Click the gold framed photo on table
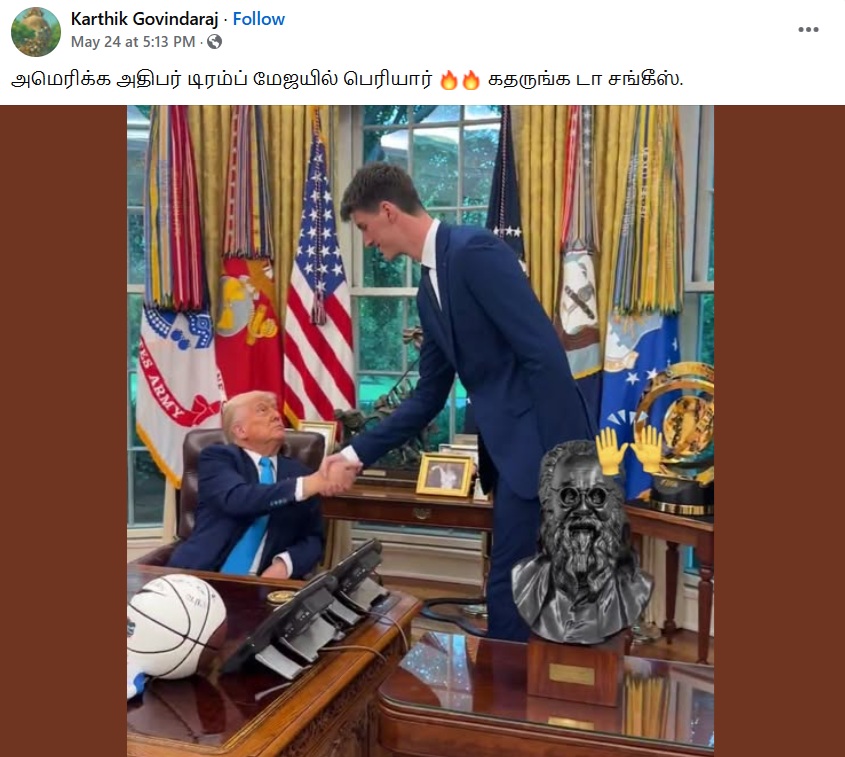Viewport: 845px width, 757px height. click(x=445, y=475)
